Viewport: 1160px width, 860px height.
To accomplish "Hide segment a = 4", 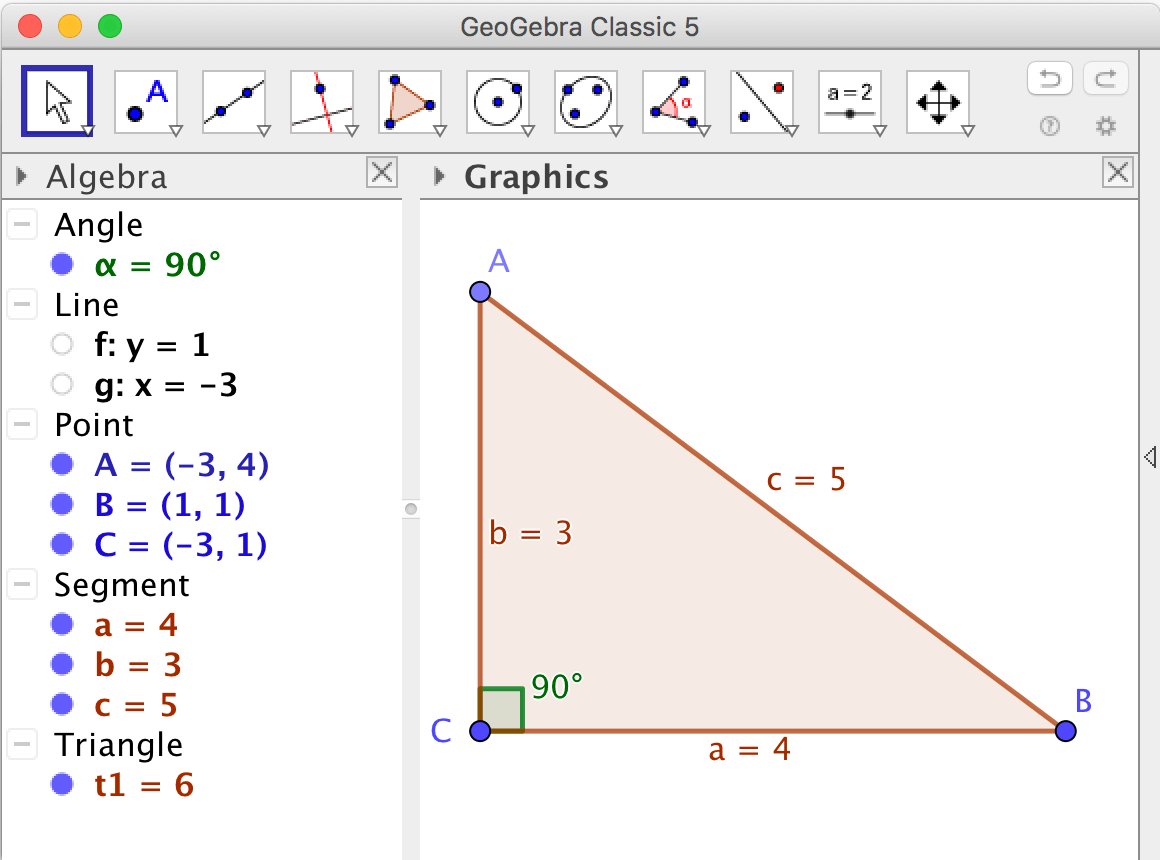I will pos(62,624).
